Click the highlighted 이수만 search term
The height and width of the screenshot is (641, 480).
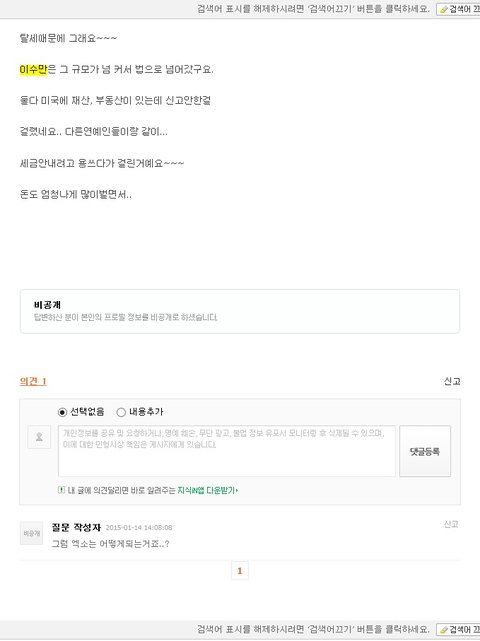tap(34, 69)
